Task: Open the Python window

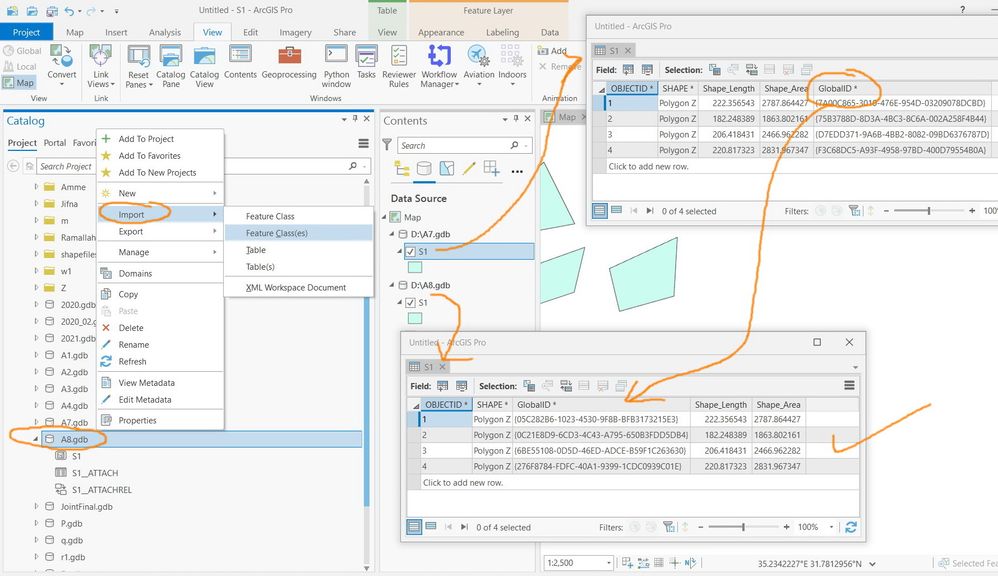Action: click(x=336, y=66)
